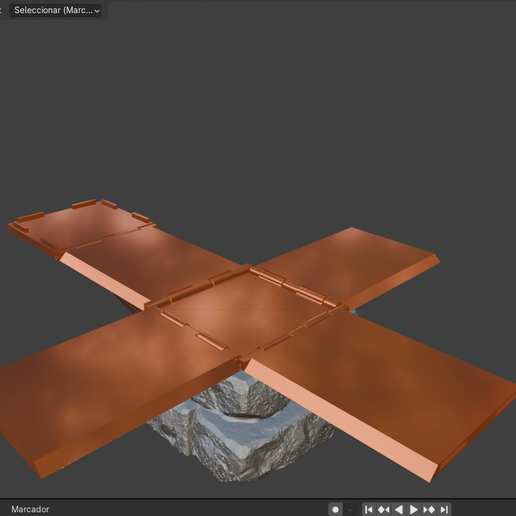Jump to the next keyframe

429,509
